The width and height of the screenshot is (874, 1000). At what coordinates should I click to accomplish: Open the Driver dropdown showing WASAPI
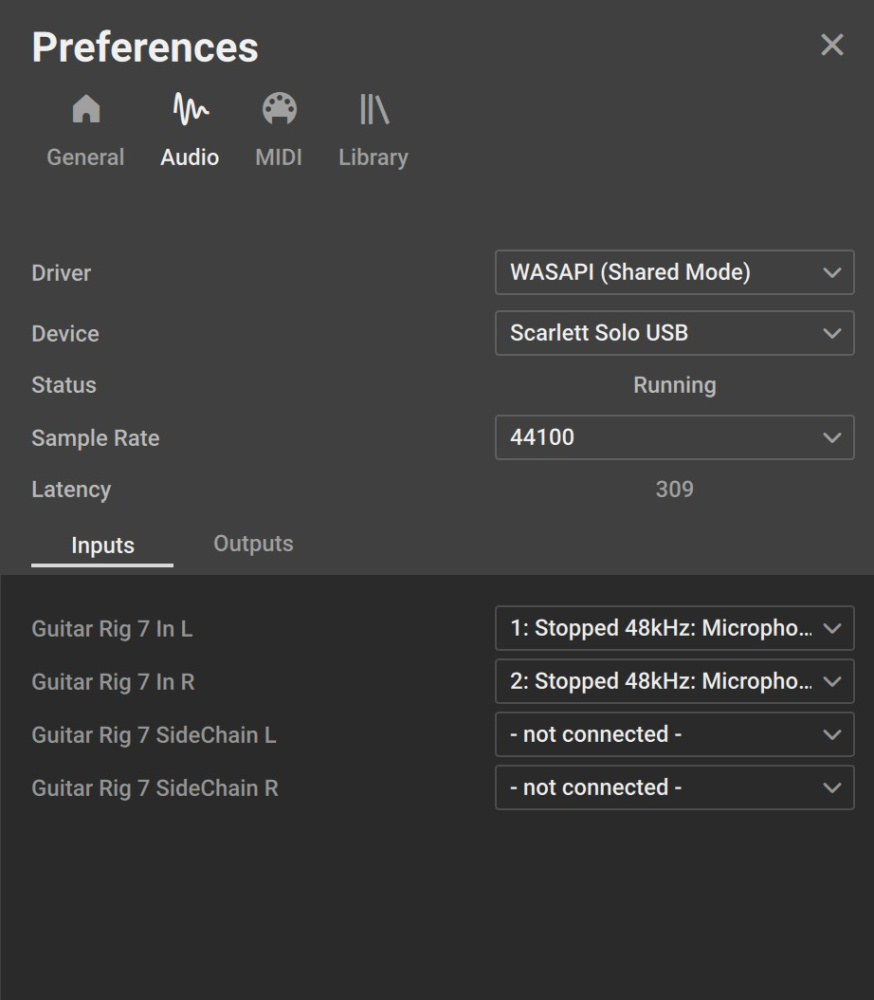674,272
